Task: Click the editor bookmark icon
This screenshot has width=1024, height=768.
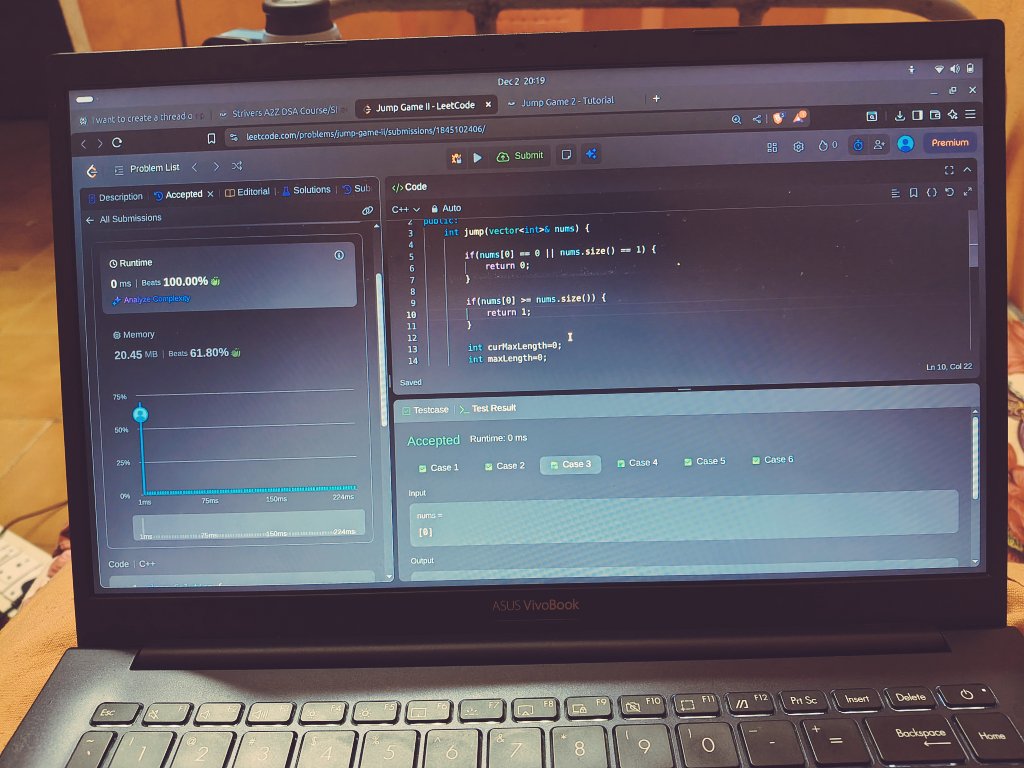Action: coord(914,193)
